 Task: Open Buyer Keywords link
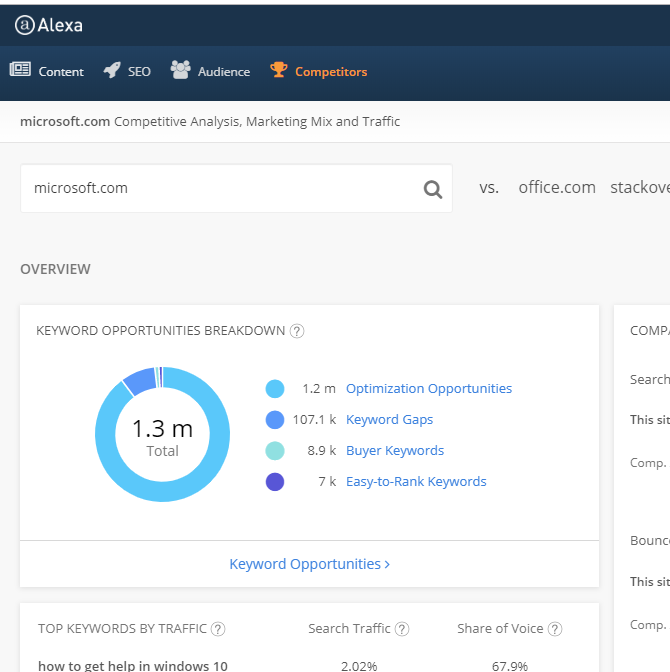click(395, 450)
